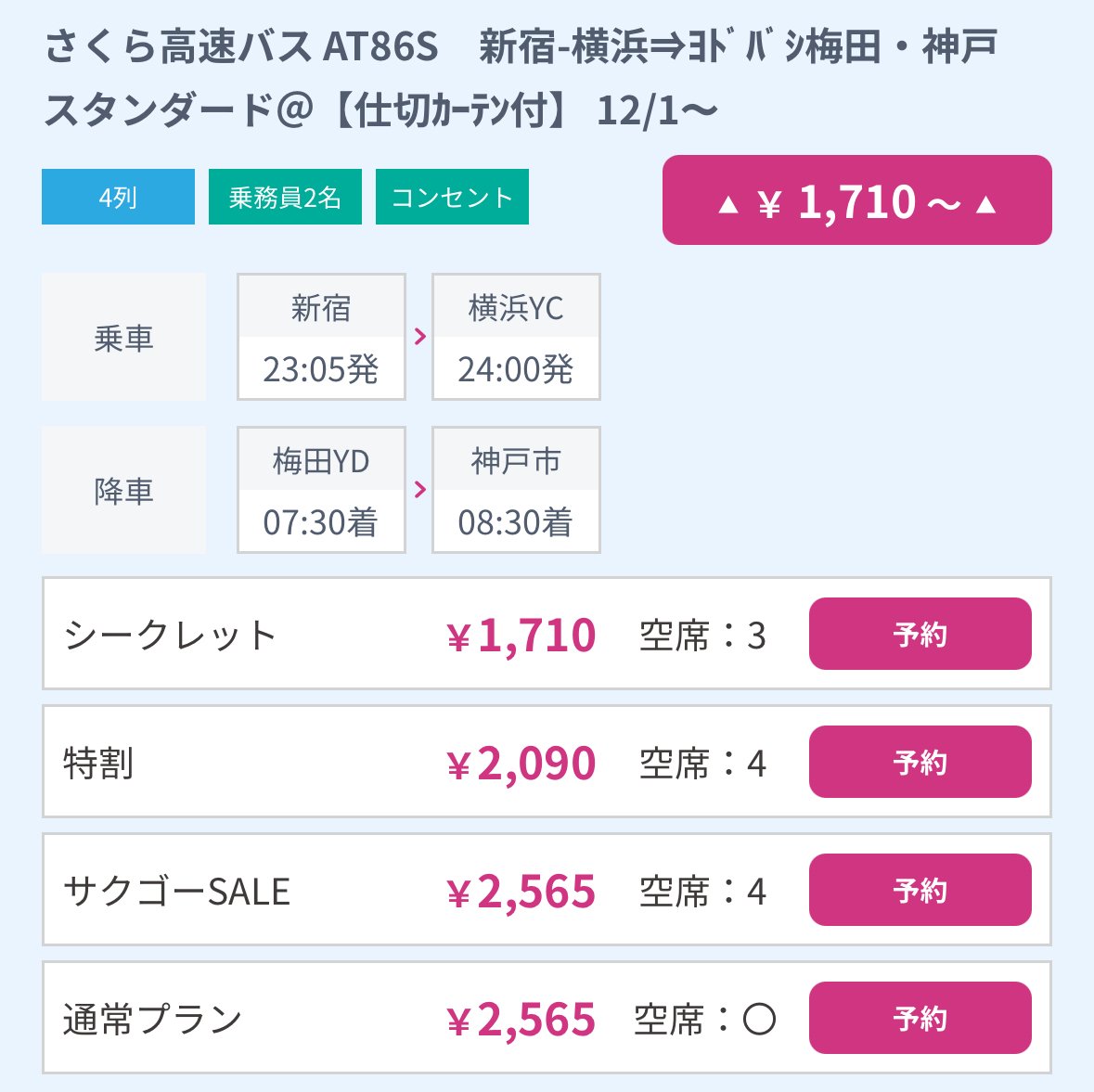The height and width of the screenshot is (1092, 1094).
Task: Click 予約 for the シークレット fare
Action: click(920, 634)
